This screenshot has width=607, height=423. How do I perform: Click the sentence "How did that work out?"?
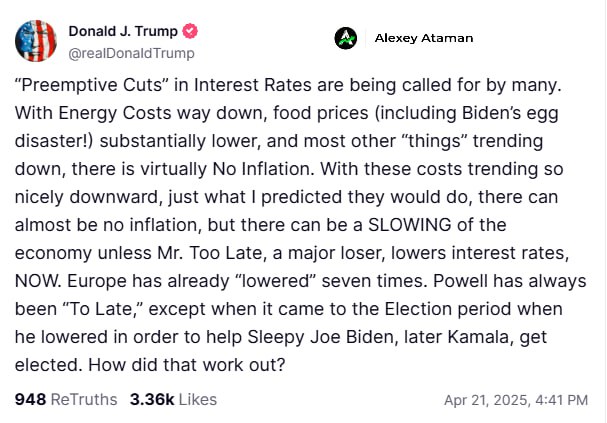[x=187, y=365]
